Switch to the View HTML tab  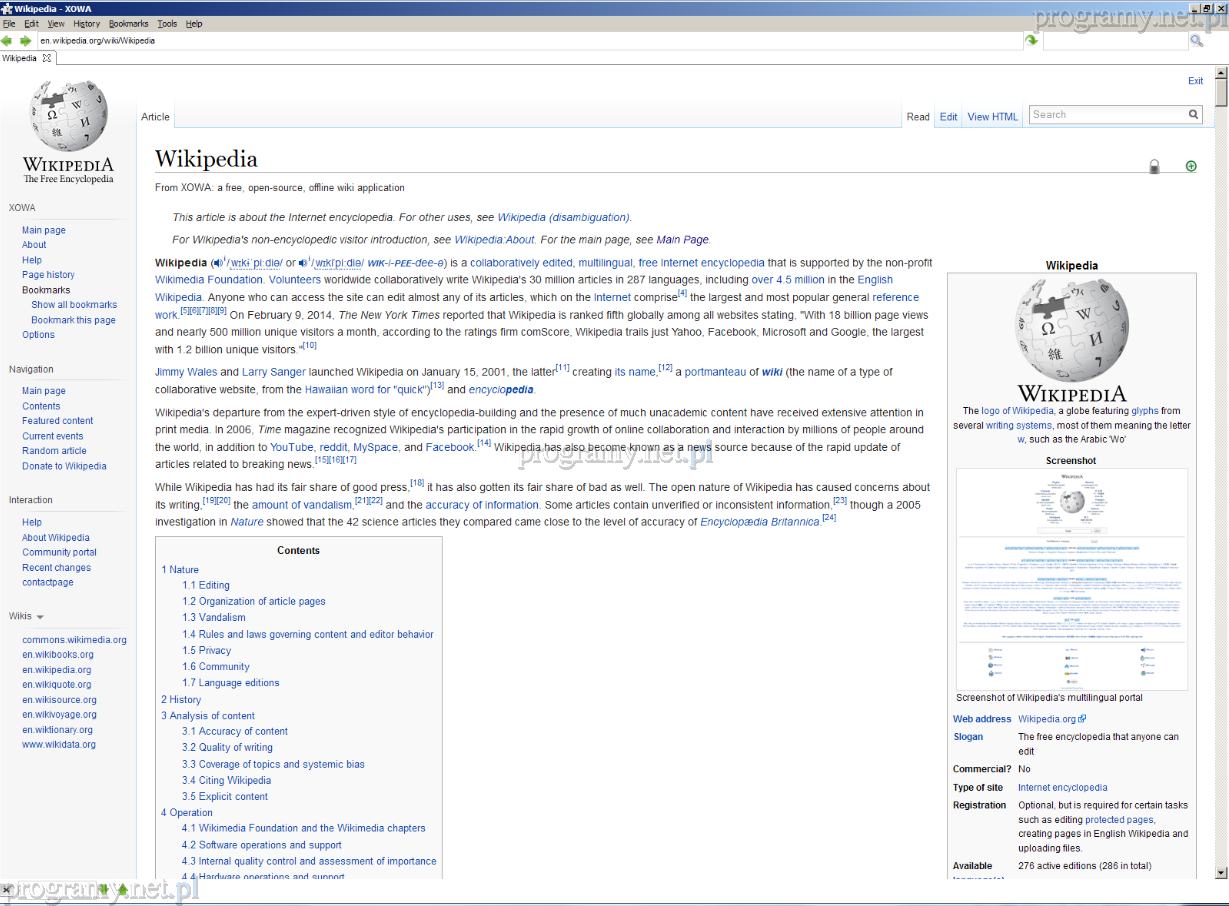tap(992, 117)
